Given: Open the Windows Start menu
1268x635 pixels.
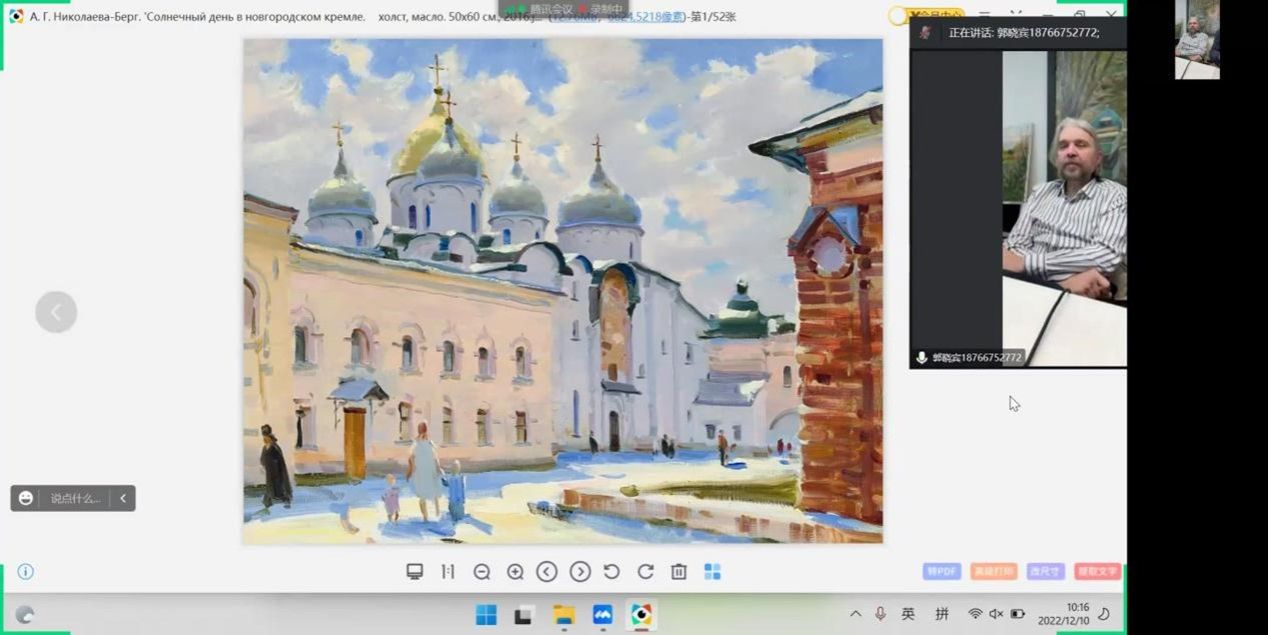Looking at the screenshot, I should click(x=486, y=614).
